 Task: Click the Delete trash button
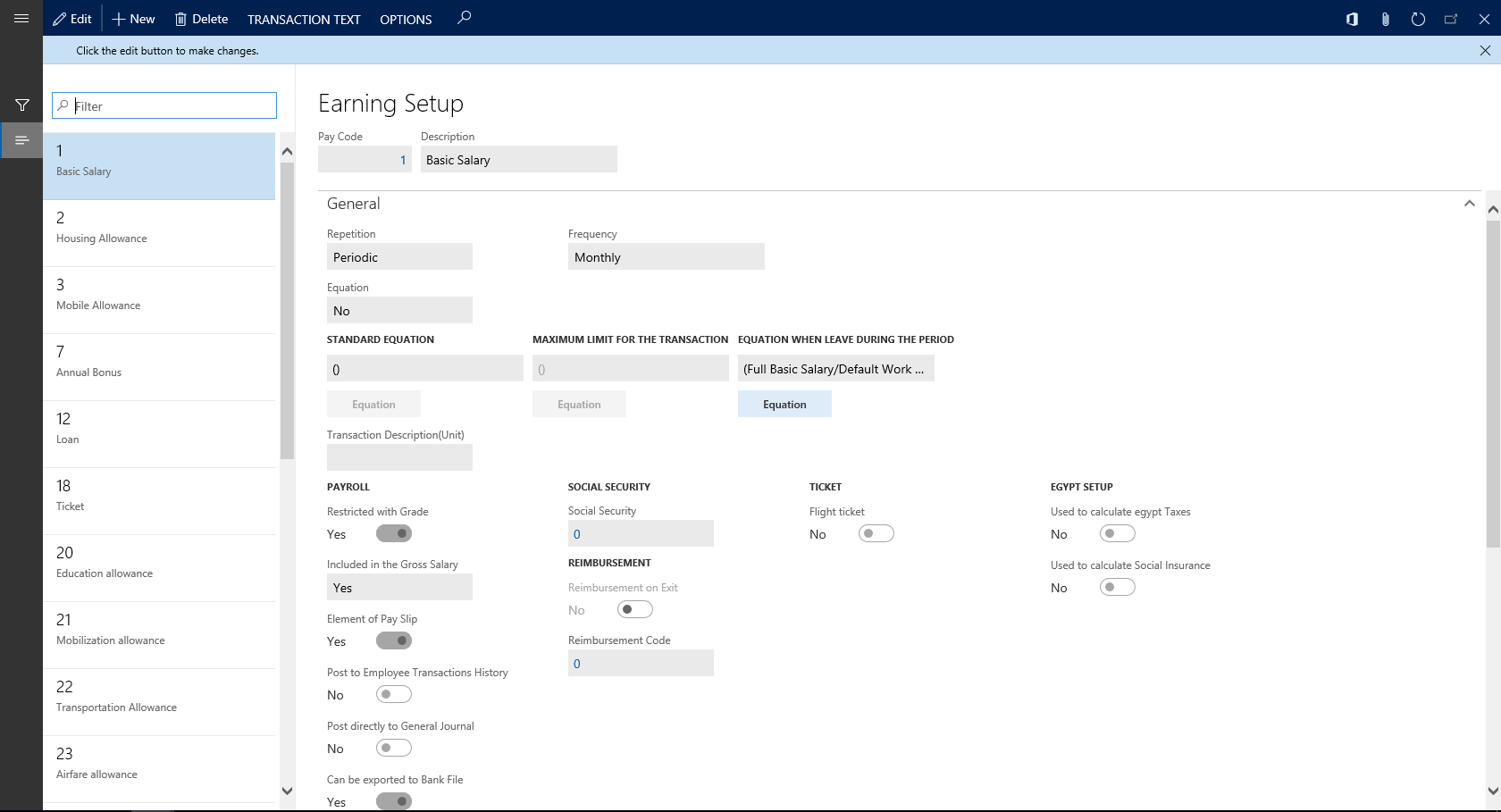point(201,19)
